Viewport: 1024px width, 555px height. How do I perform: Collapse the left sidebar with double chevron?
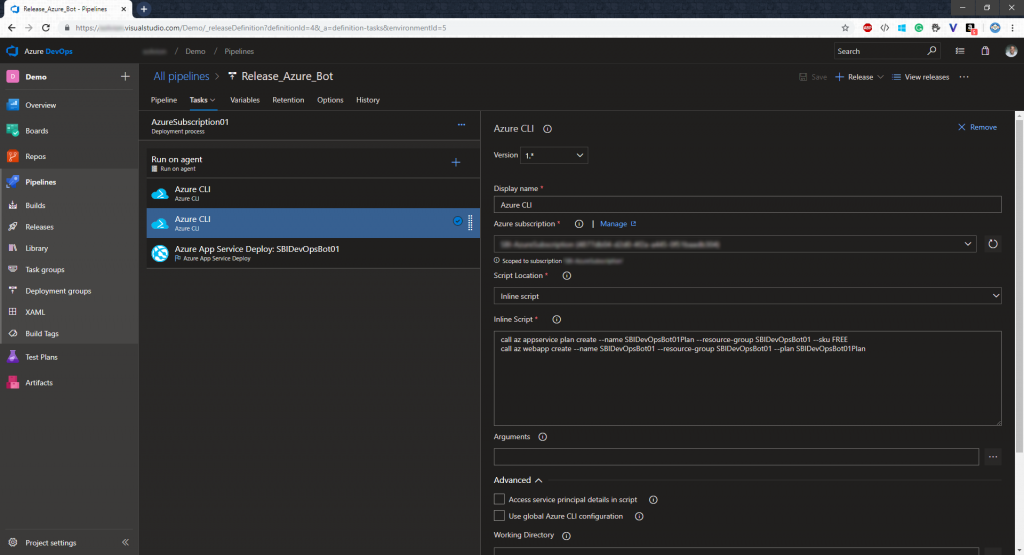pyautogui.click(x=125, y=542)
